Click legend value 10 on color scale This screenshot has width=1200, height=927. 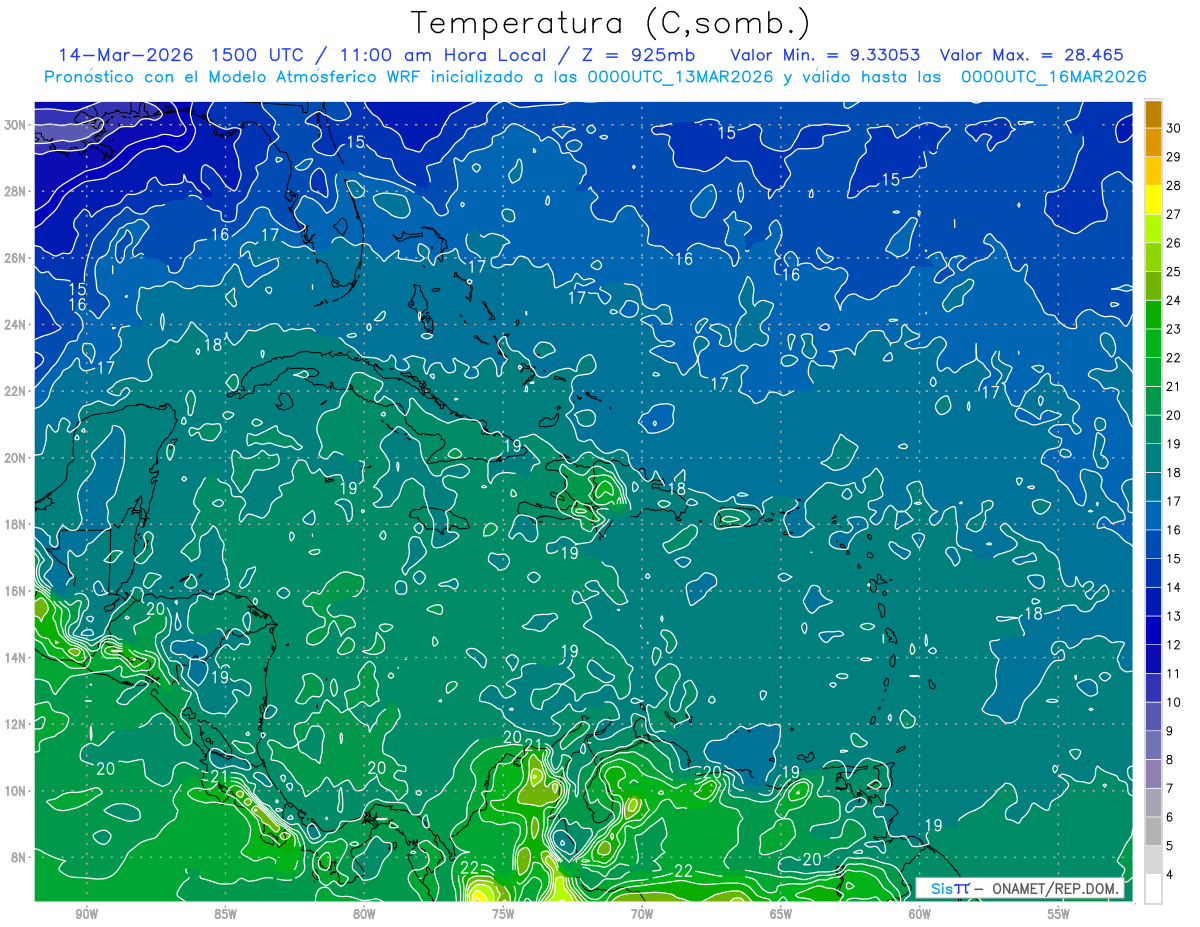[x=1174, y=703]
